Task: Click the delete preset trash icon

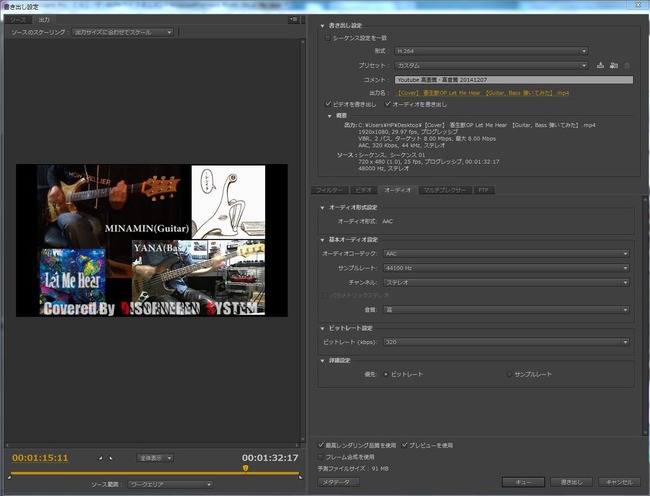Action: tap(627, 65)
